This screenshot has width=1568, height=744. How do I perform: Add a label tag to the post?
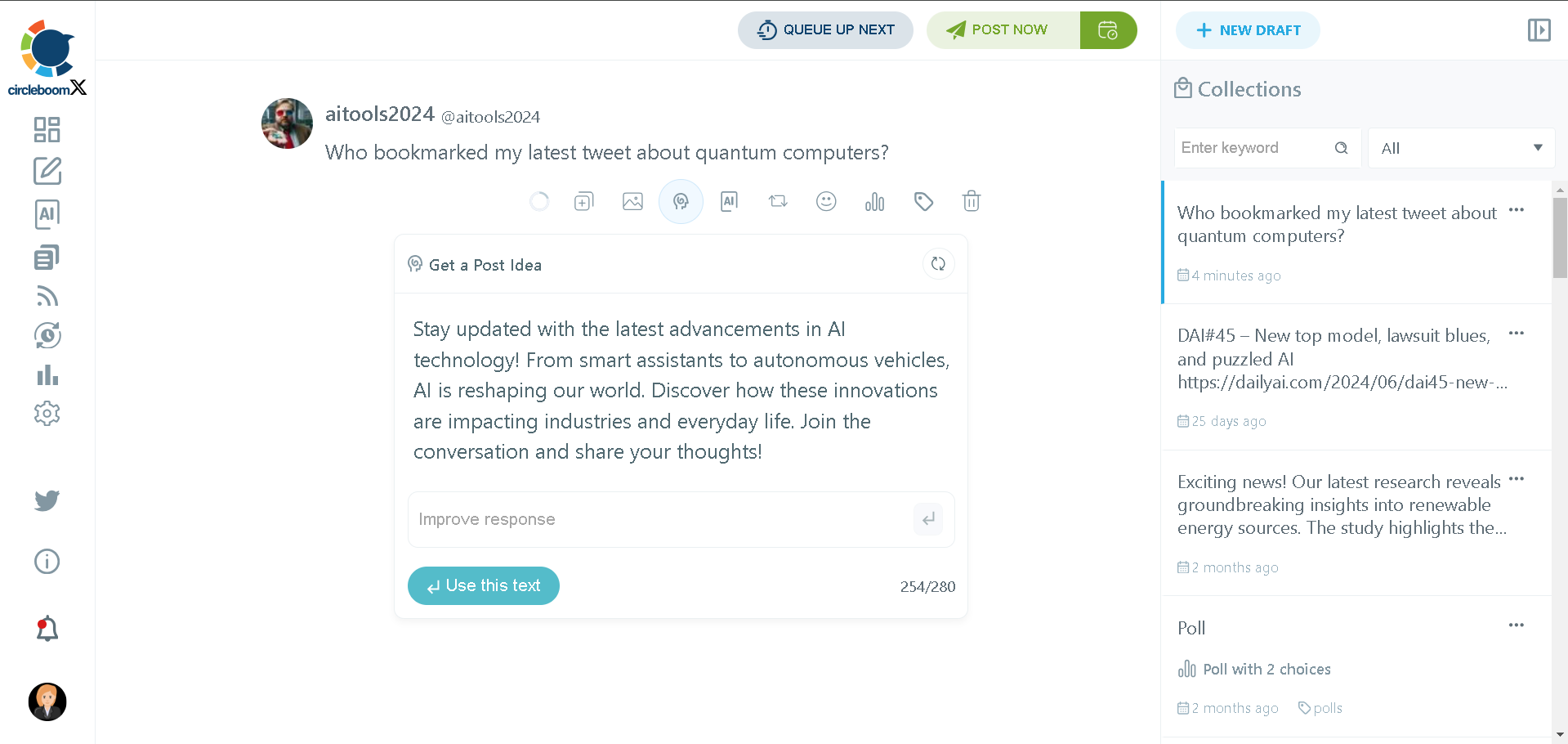pyautogui.click(x=923, y=201)
